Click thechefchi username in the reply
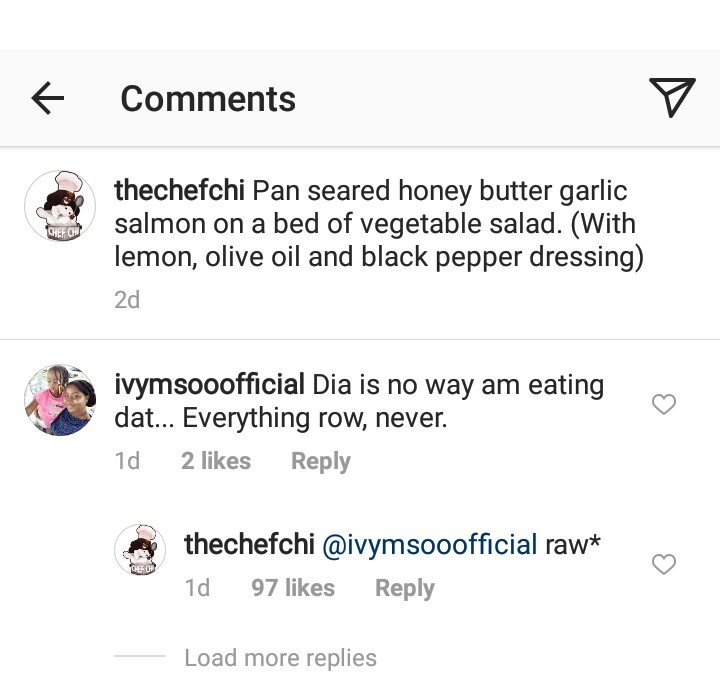Image resolution: width=720 pixels, height=694 pixels. click(249, 545)
